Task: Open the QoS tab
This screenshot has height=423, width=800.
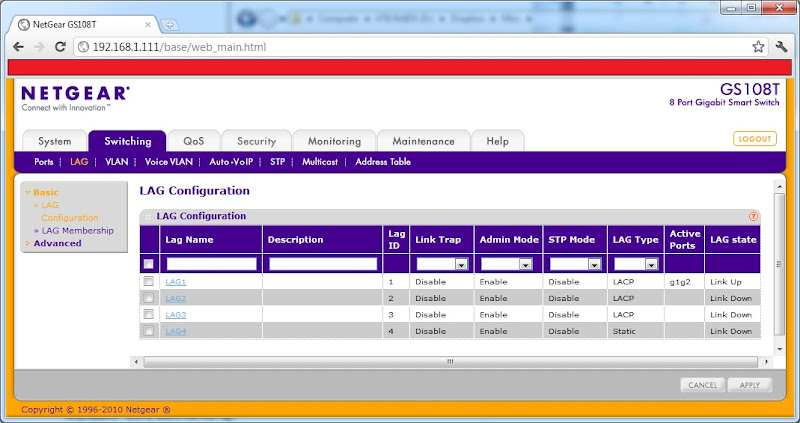Action: tap(194, 141)
